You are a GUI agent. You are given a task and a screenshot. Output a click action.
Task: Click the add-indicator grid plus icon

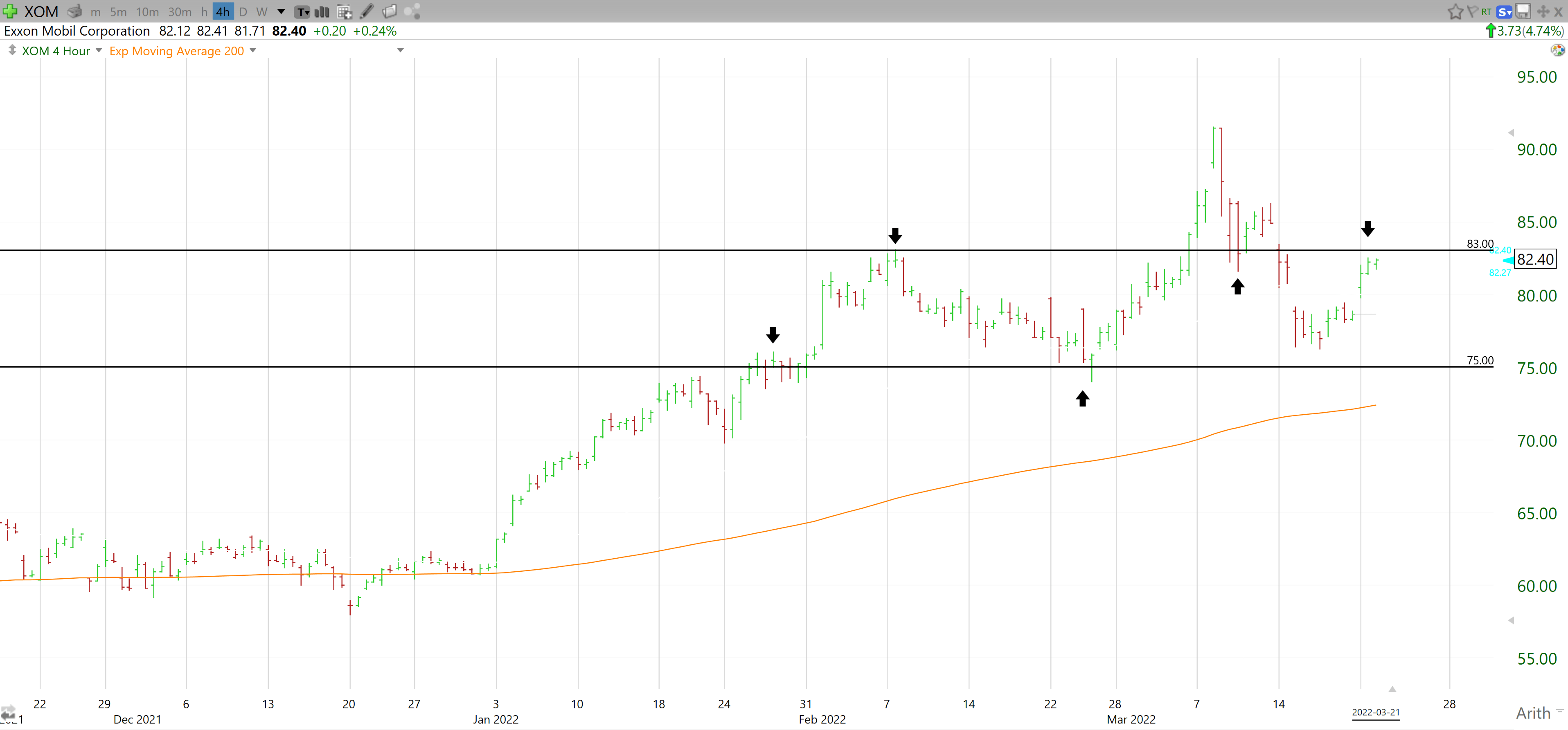(x=345, y=11)
